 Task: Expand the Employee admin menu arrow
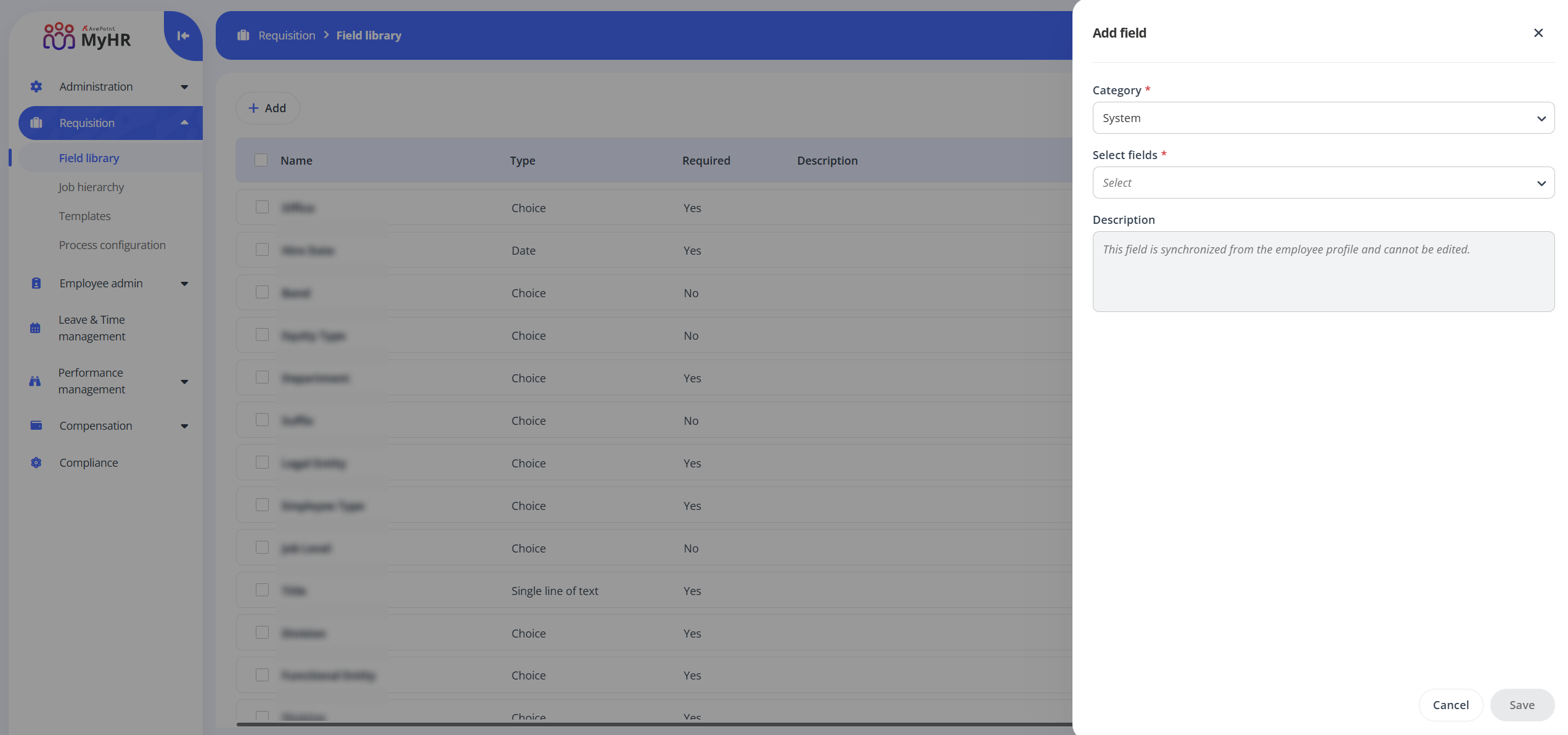click(x=184, y=284)
